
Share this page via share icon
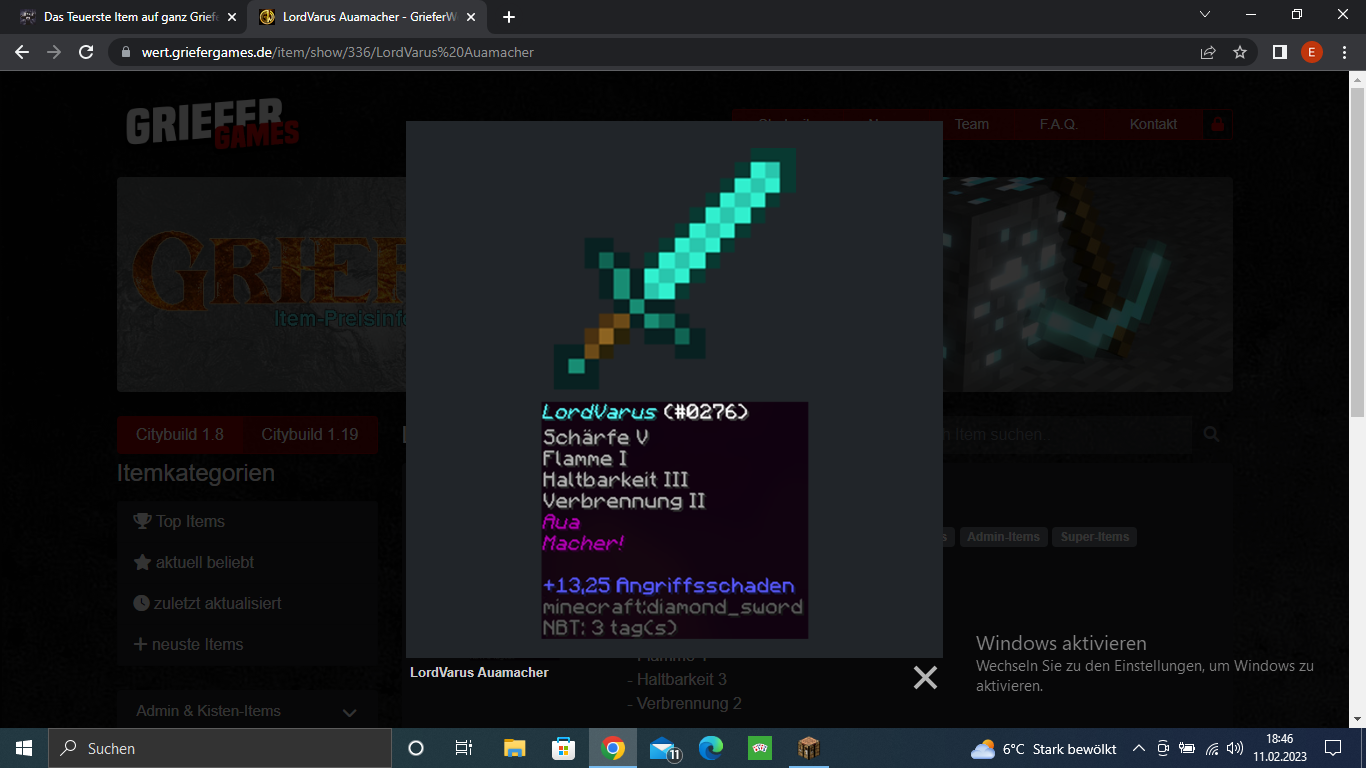(1208, 52)
